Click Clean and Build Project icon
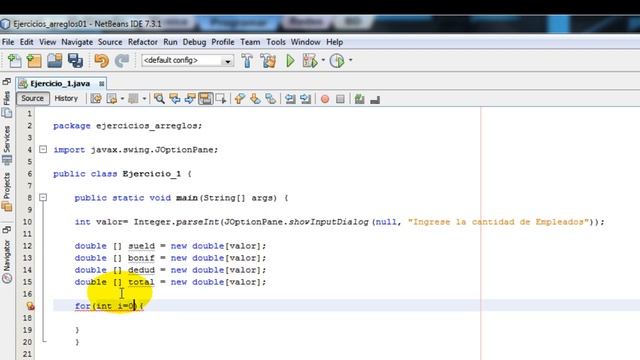 coord(268,61)
